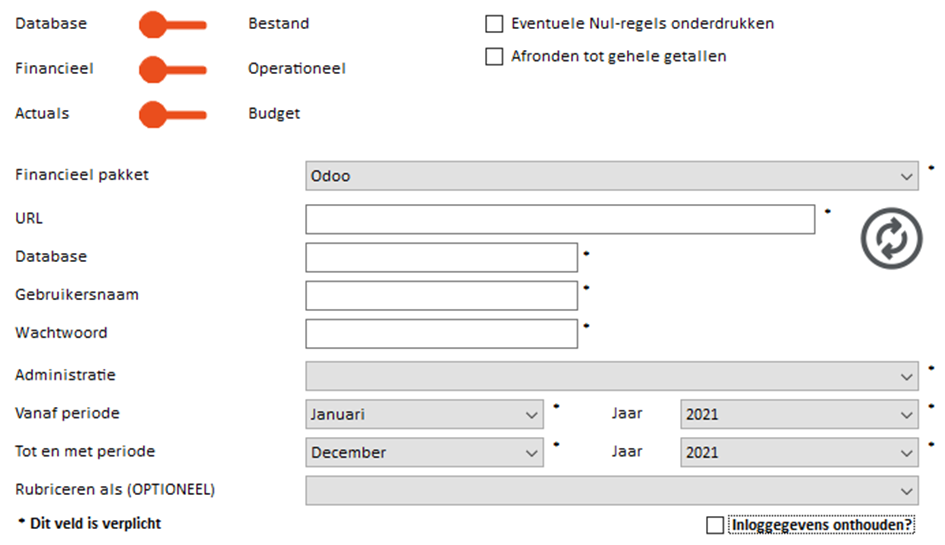Click the Budget label next to the toggle
Viewport: 945px width, 545px height.
274,114
